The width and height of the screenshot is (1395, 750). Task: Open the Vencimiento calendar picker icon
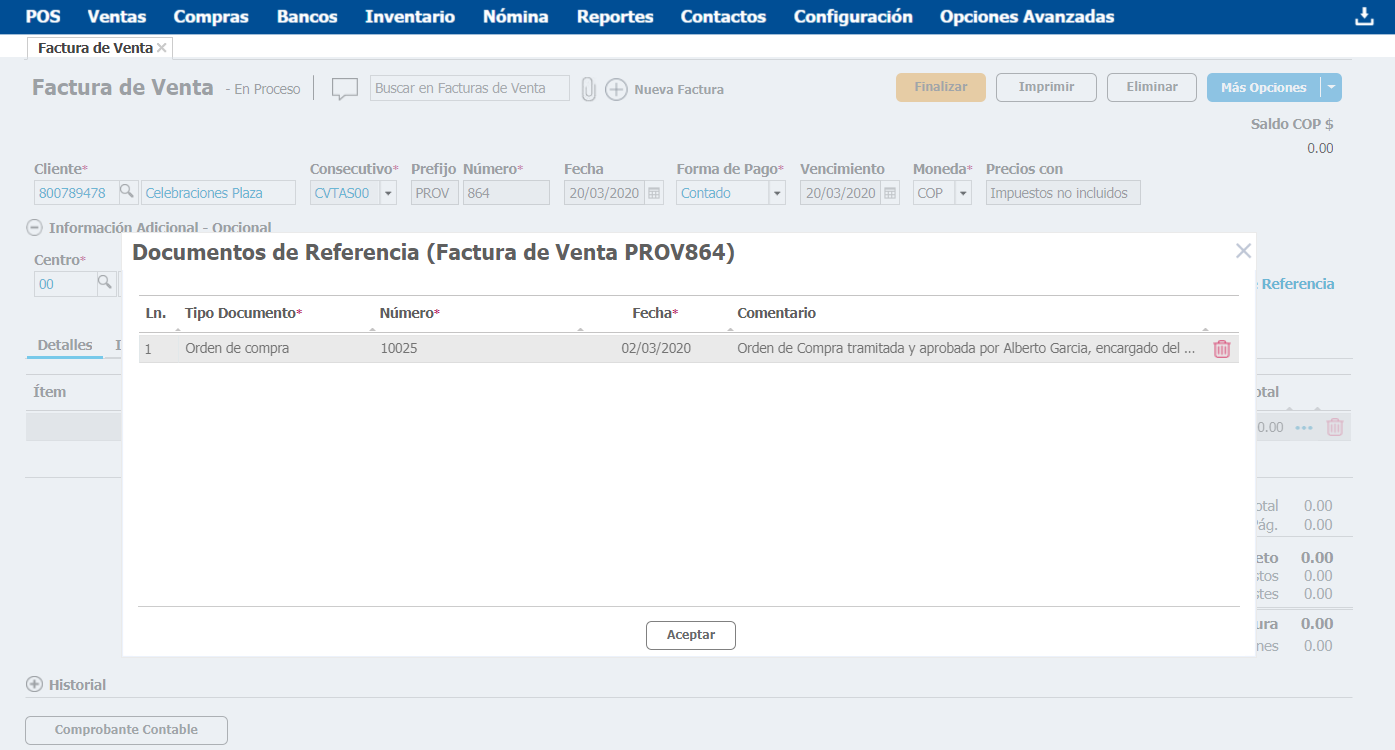[x=890, y=193]
